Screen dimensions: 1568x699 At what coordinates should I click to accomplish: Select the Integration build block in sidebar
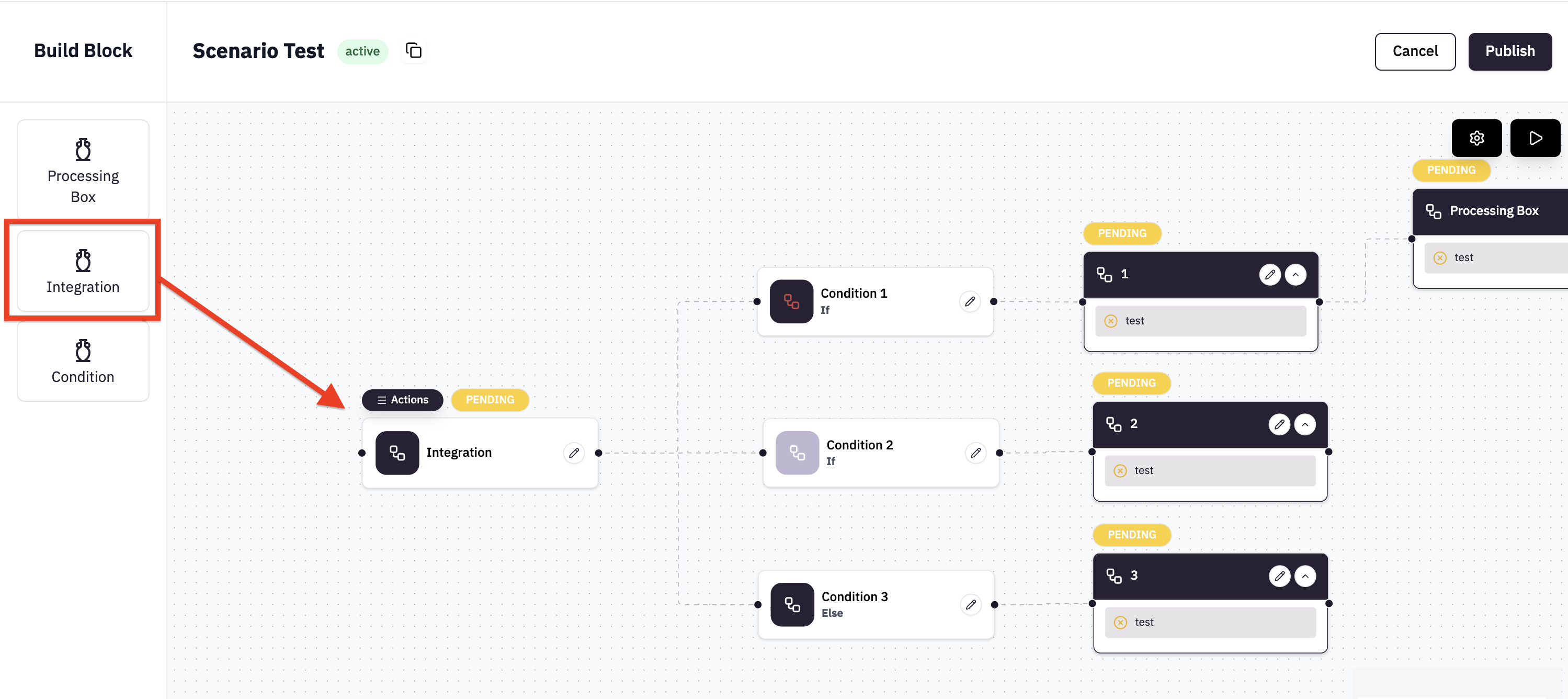[x=83, y=271]
